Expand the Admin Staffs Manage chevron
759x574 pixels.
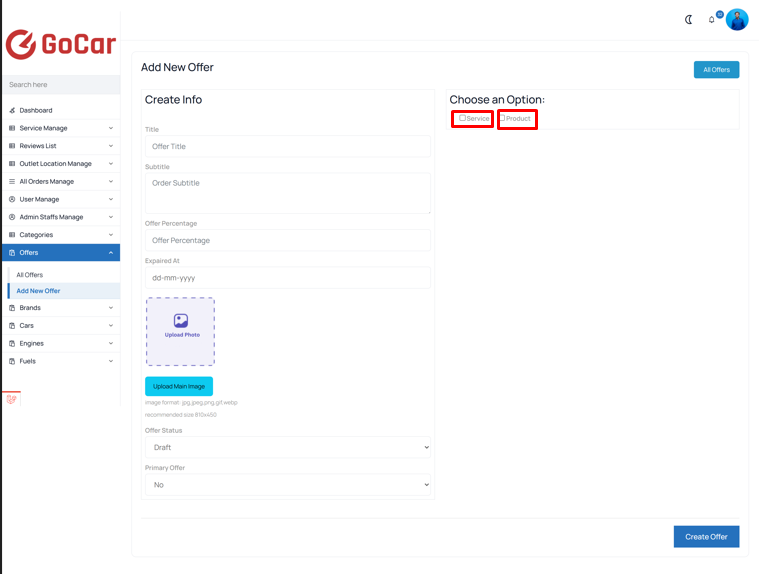(x=111, y=217)
